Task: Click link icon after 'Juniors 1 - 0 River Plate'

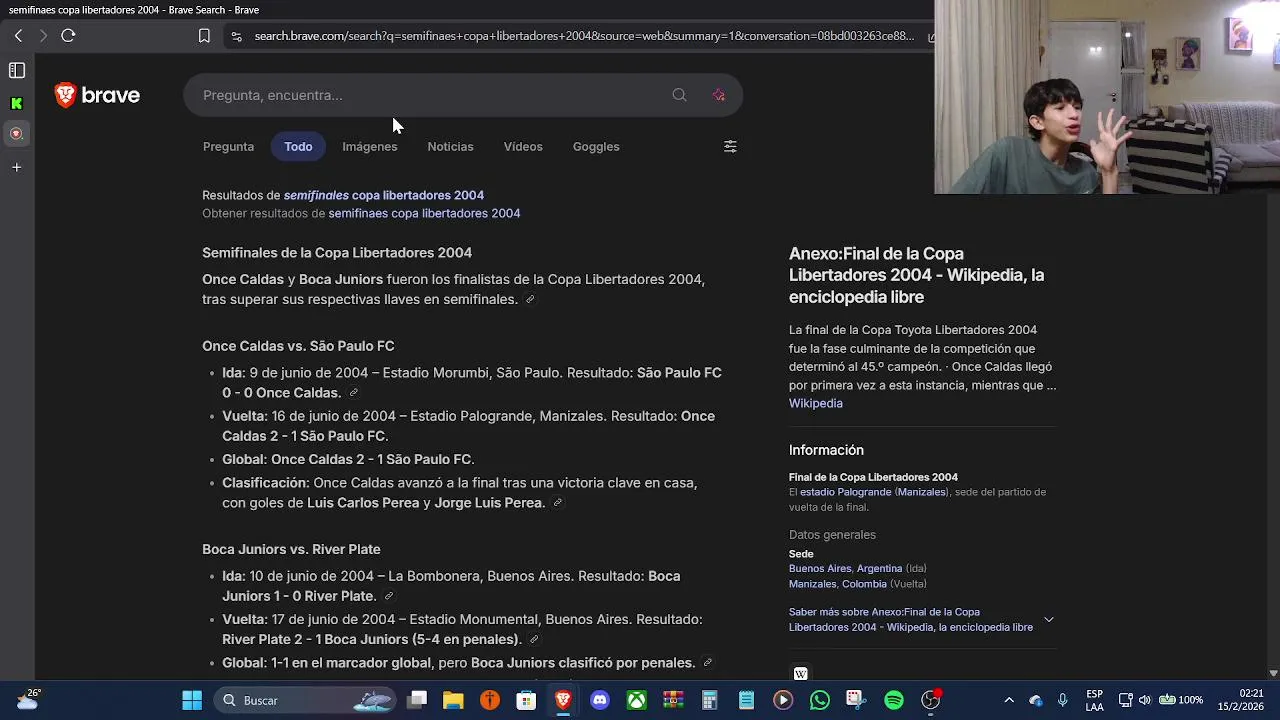Action: [x=389, y=596]
